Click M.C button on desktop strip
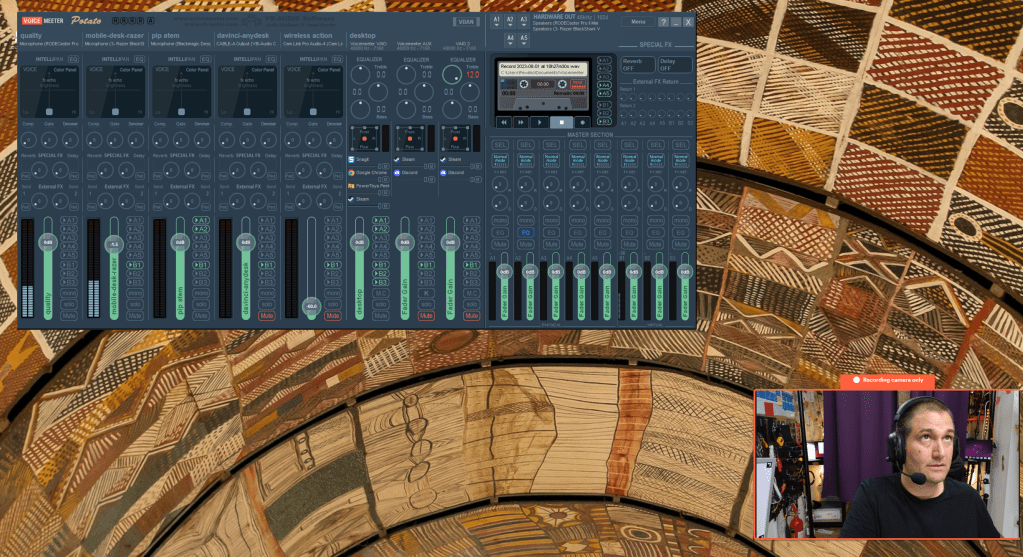 point(381,294)
